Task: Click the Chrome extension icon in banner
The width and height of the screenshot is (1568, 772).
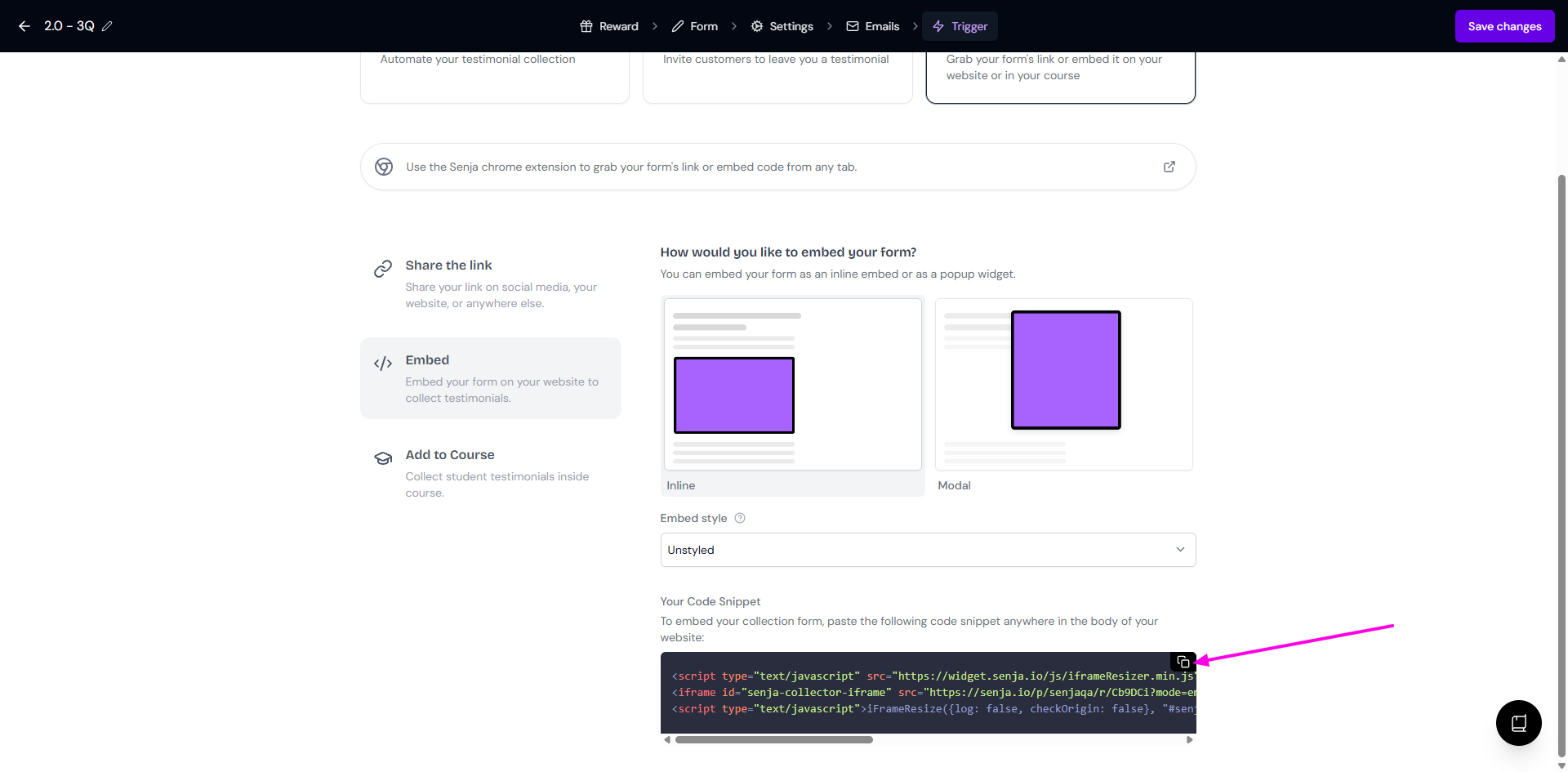Action: click(x=384, y=167)
